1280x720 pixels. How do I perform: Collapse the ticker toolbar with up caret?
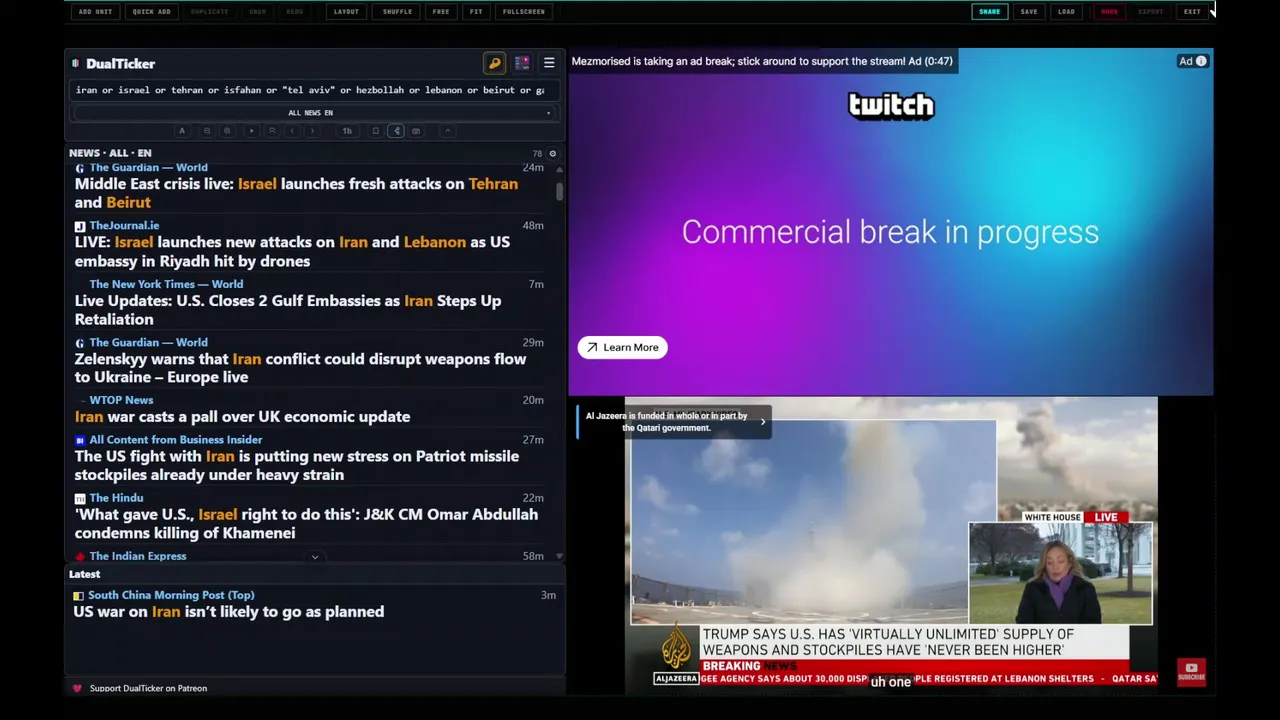[448, 131]
